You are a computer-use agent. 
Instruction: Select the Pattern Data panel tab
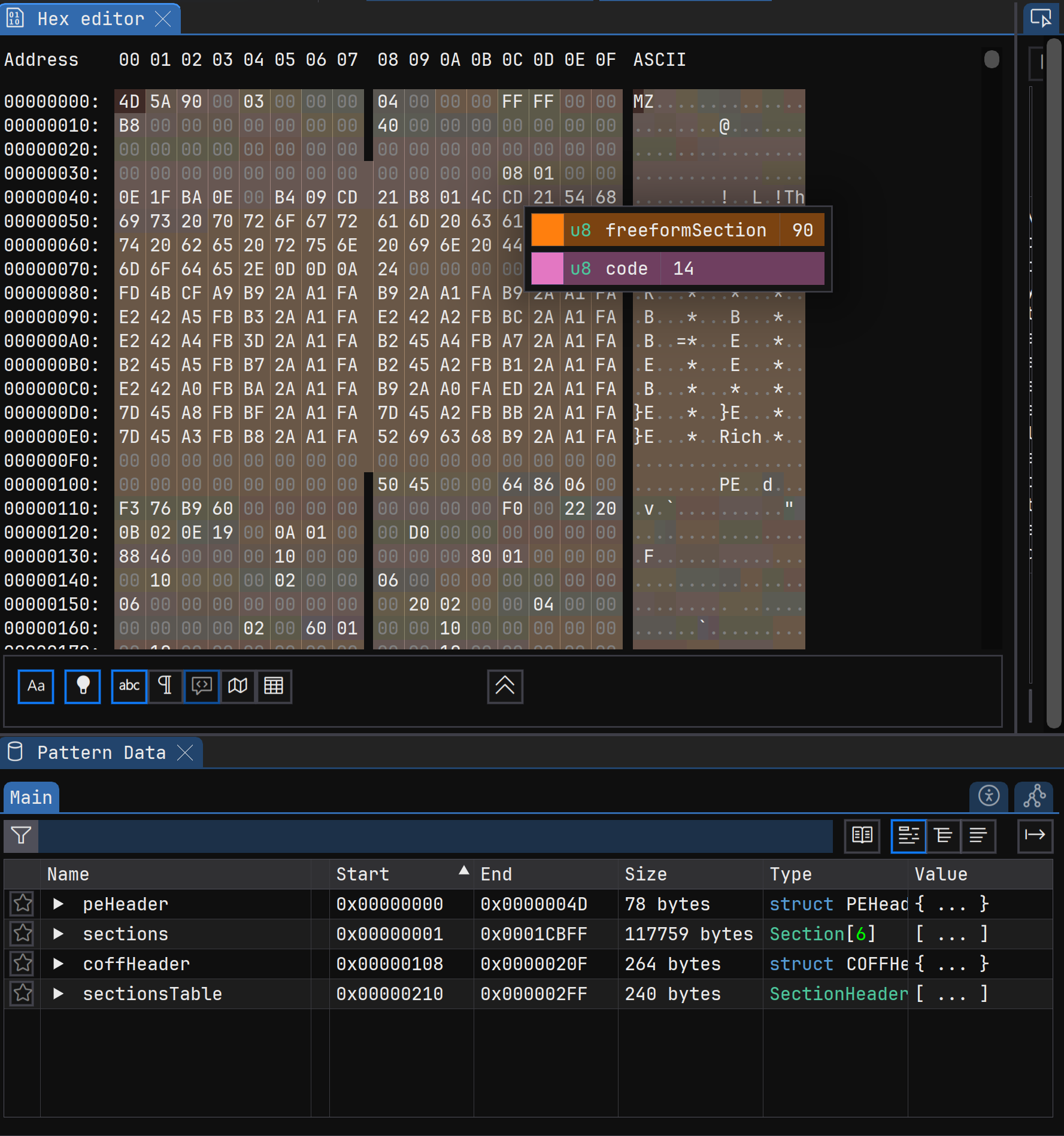point(101,752)
